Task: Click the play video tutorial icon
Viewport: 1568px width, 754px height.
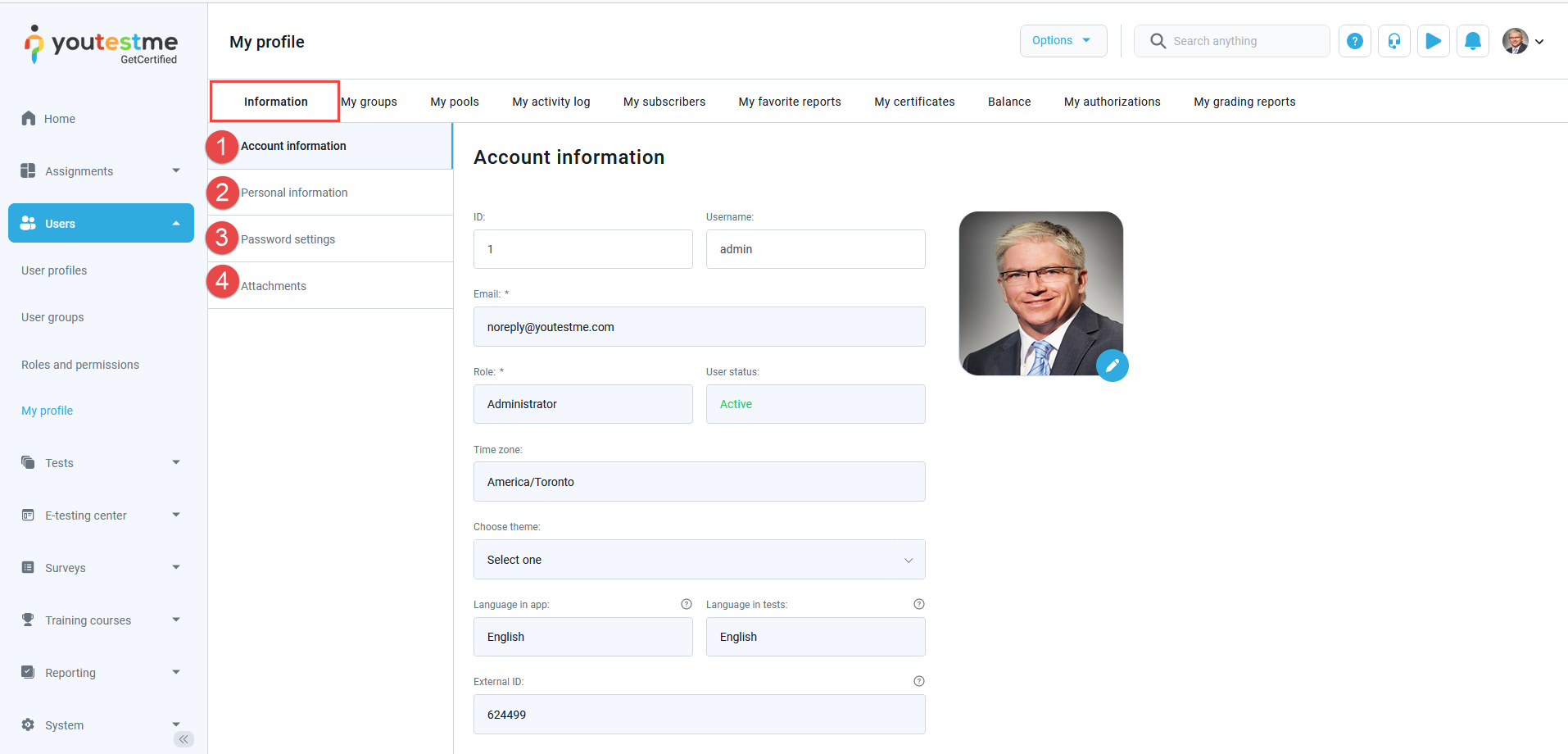Action: [1434, 41]
